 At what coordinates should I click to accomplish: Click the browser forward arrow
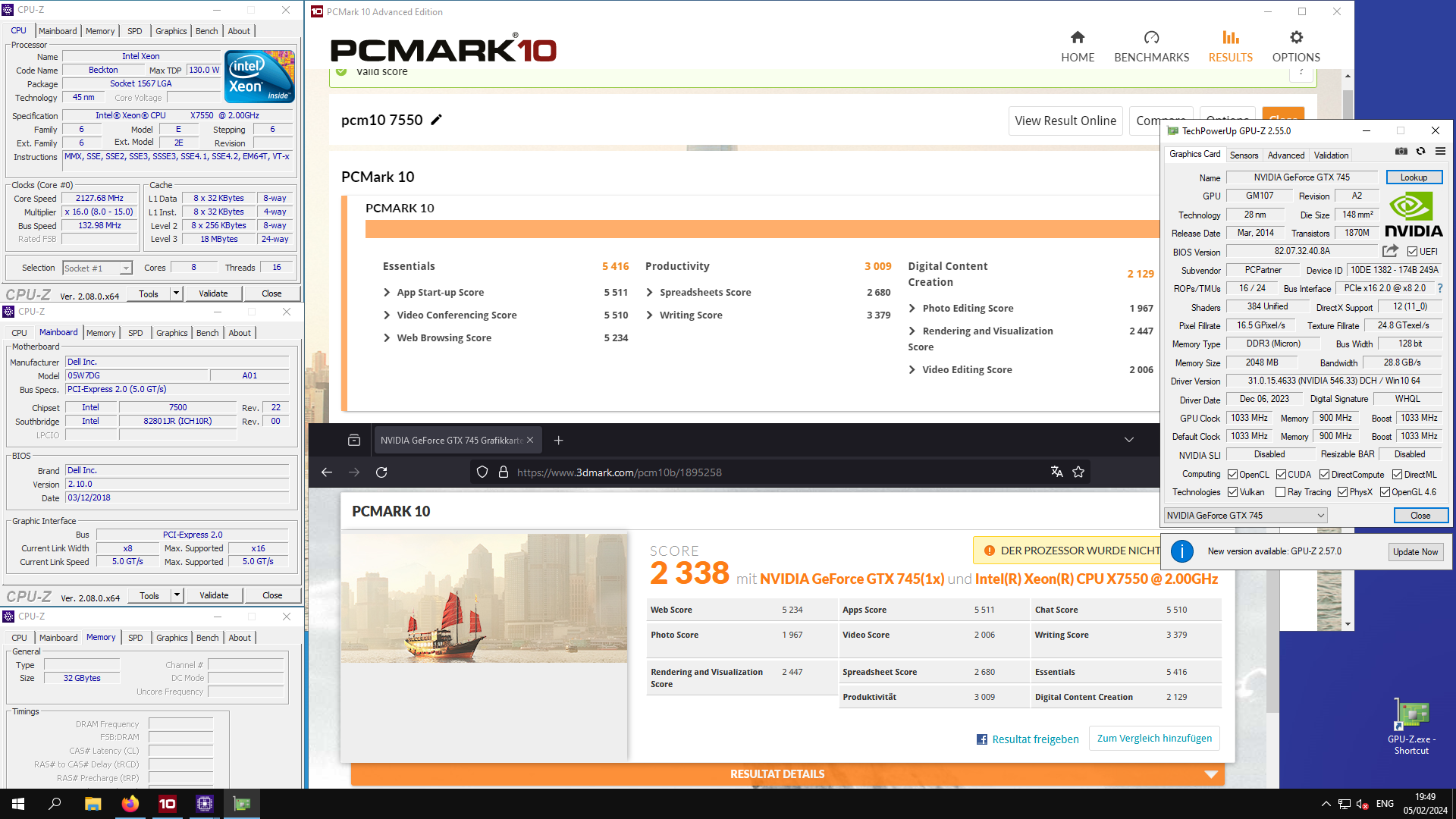point(354,472)
